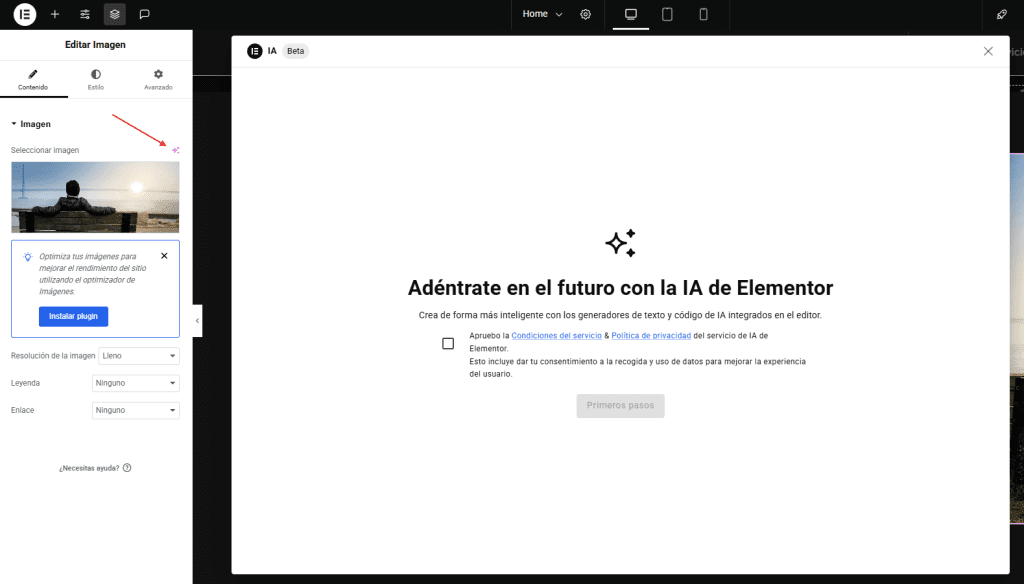Open the notes comment icon
The image size is (1024, 584).
(145, 14)
